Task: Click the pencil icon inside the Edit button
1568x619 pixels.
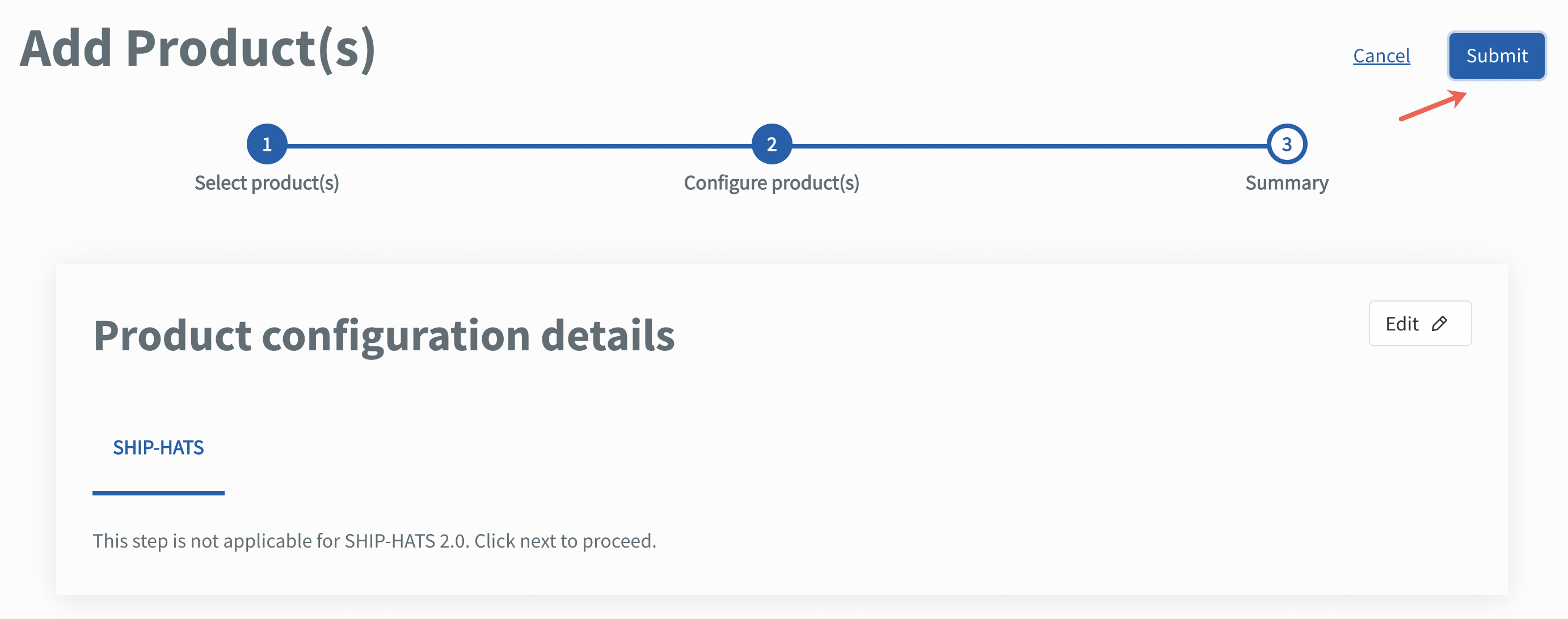Action: [1440, 324]
